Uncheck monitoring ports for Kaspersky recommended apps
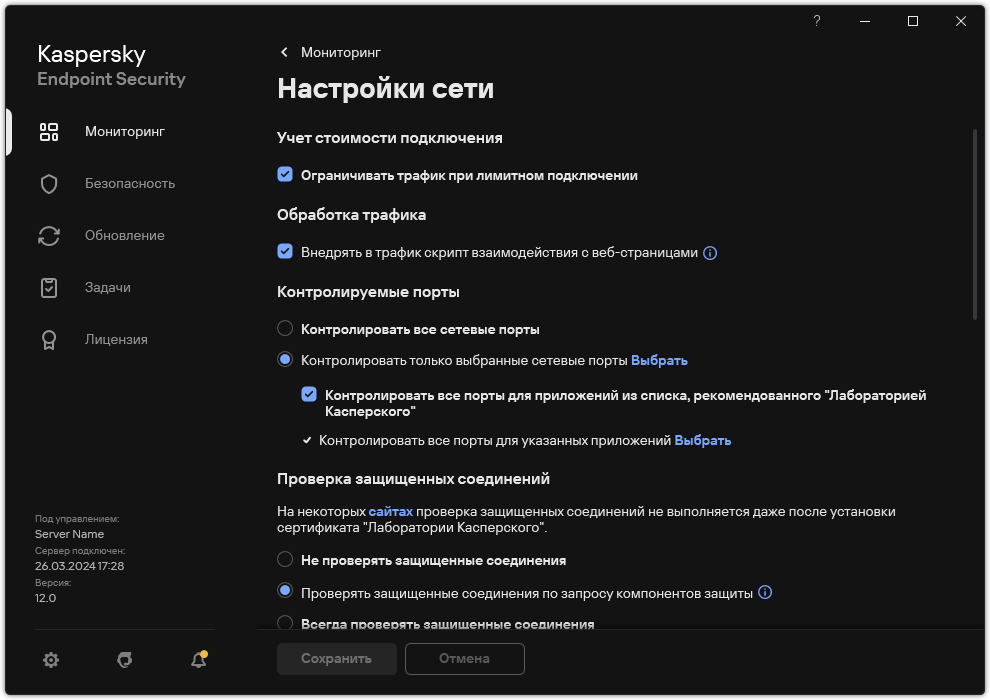Screen dimensions: 990x700 [x=310, y=394]
